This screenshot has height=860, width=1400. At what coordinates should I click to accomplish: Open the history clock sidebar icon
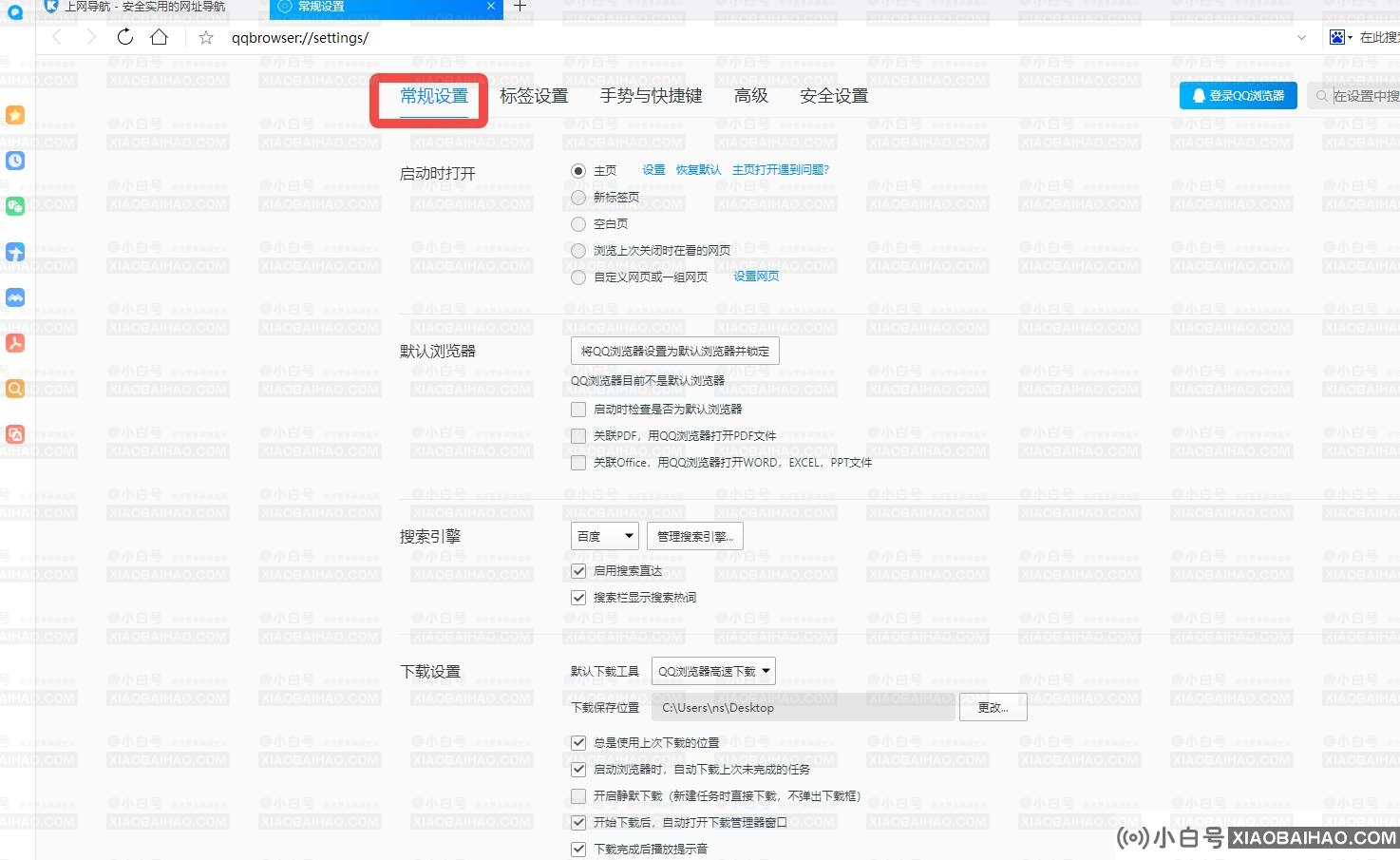pos(15,161)
